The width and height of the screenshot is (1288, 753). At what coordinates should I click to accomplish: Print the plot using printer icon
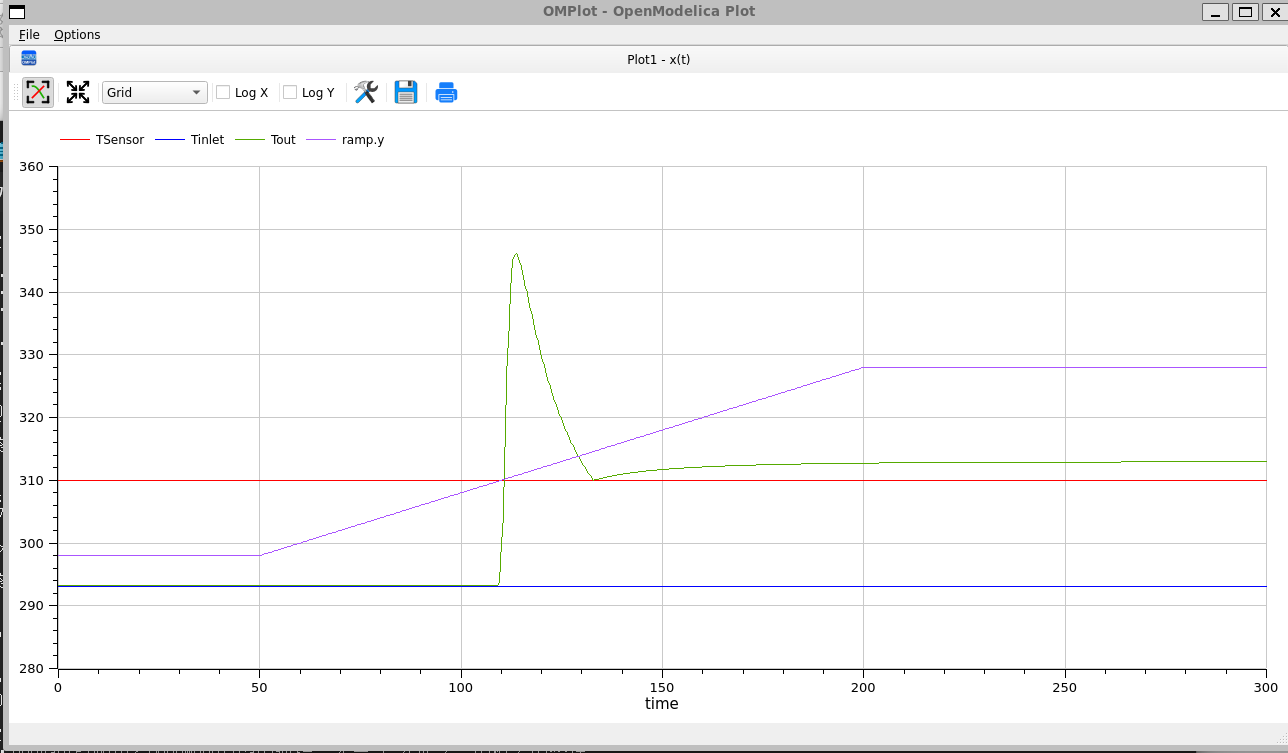coord(446,93)
